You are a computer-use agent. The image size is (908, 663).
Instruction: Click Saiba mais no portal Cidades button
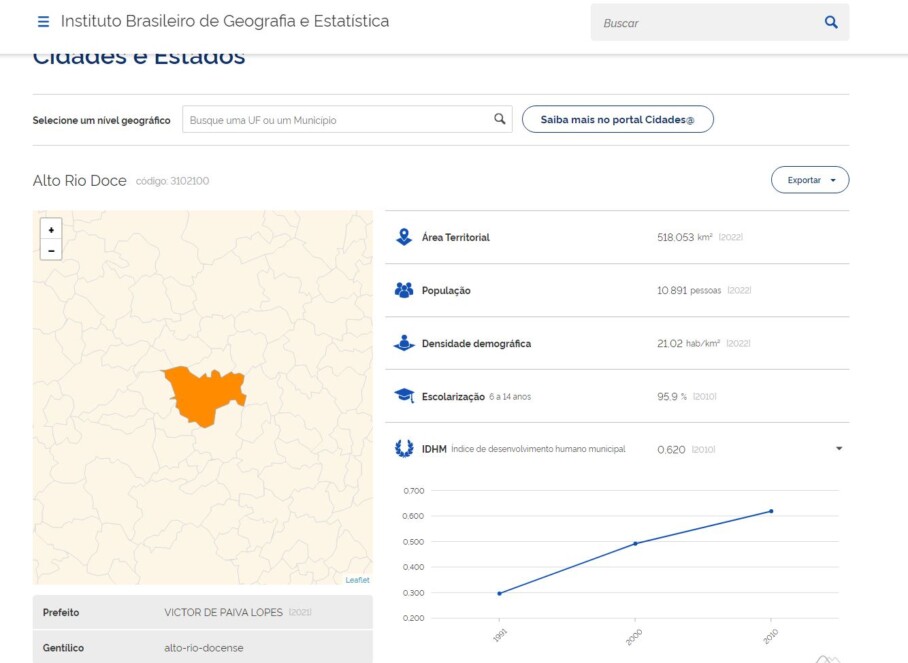point(617,119)
